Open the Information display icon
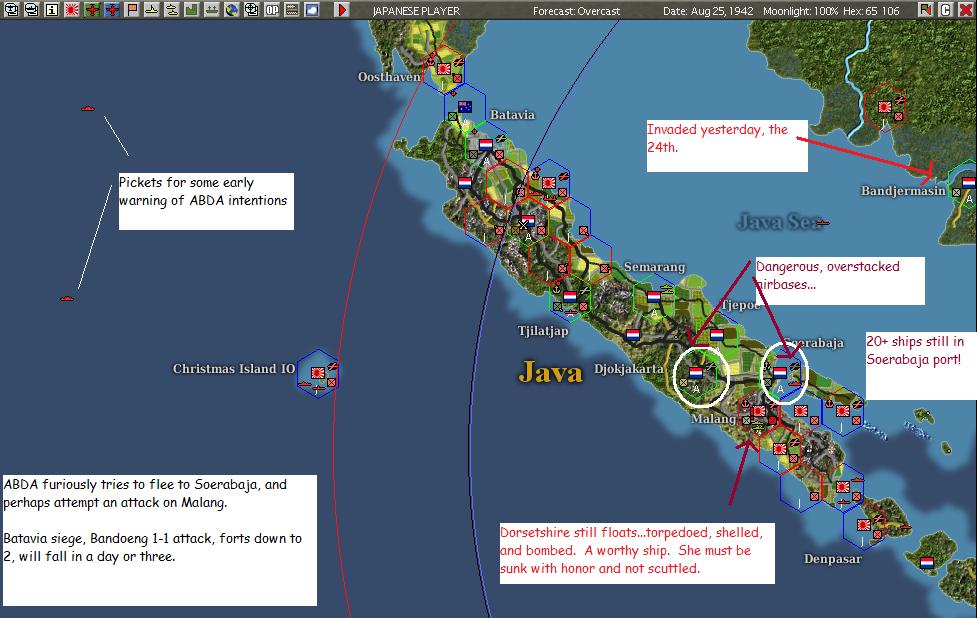Viewport: 977px width, 618px height. [51, 10]
